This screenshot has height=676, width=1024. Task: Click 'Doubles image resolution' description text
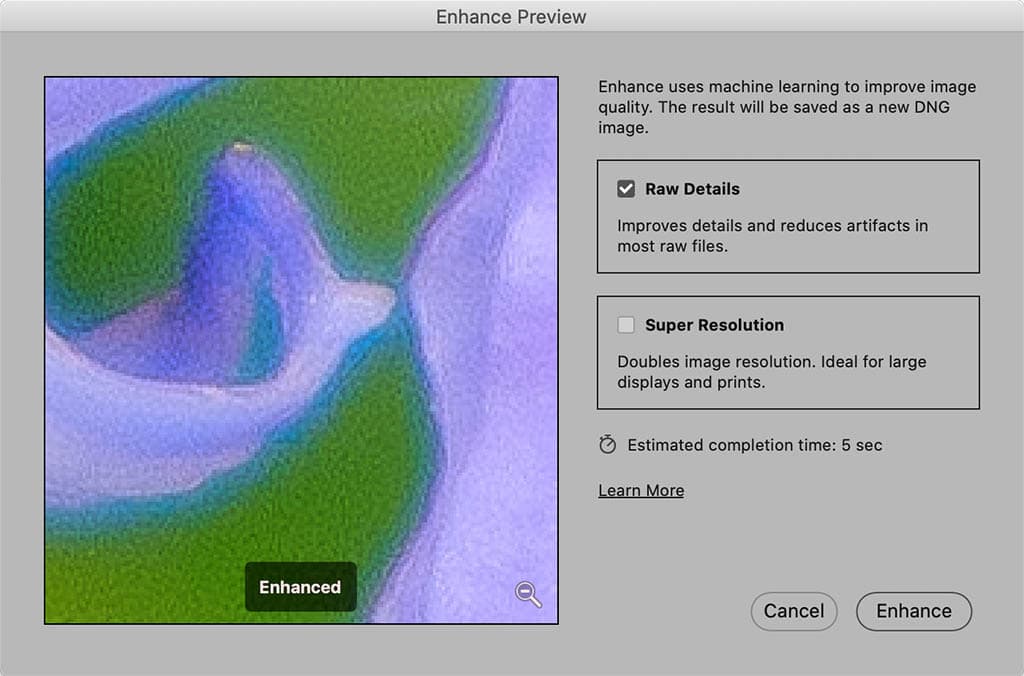pos(772,372)
